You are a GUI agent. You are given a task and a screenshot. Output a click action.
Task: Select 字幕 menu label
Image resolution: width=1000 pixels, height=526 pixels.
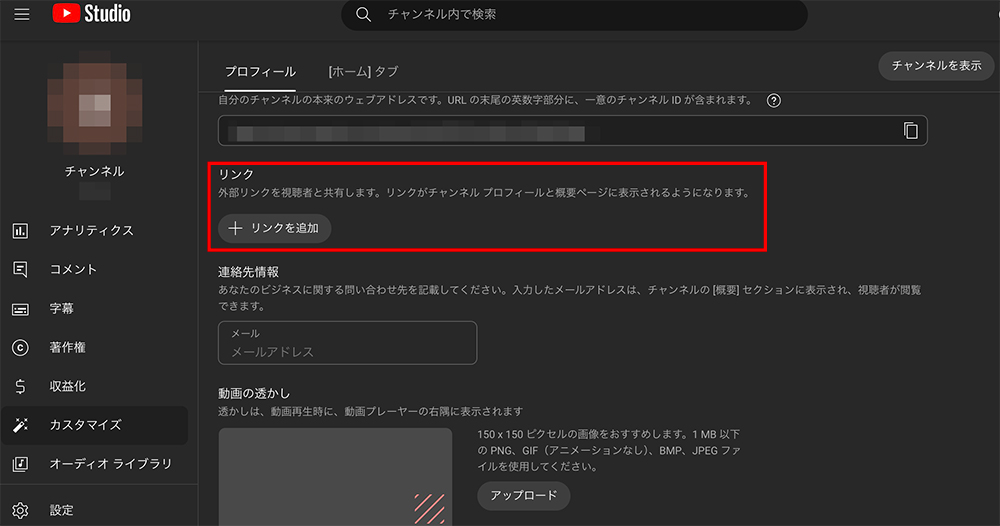point(62,309)
